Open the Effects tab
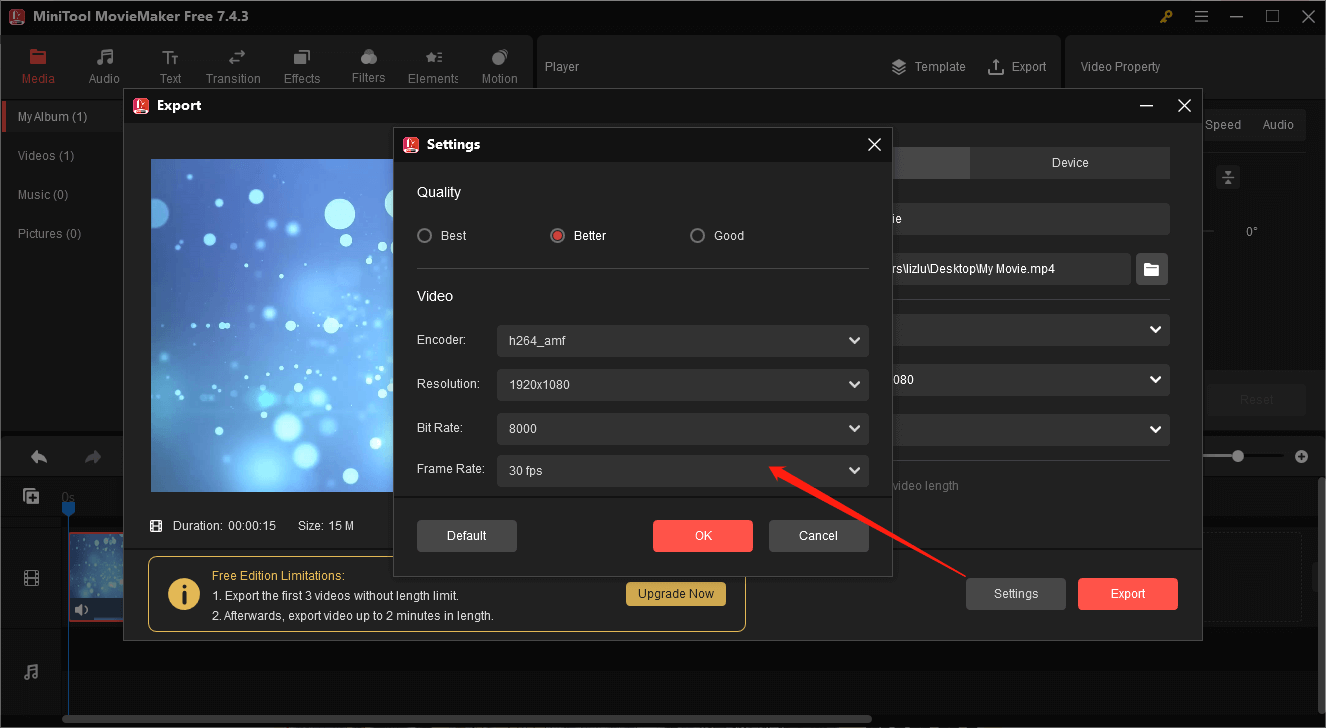 point(302,66)
